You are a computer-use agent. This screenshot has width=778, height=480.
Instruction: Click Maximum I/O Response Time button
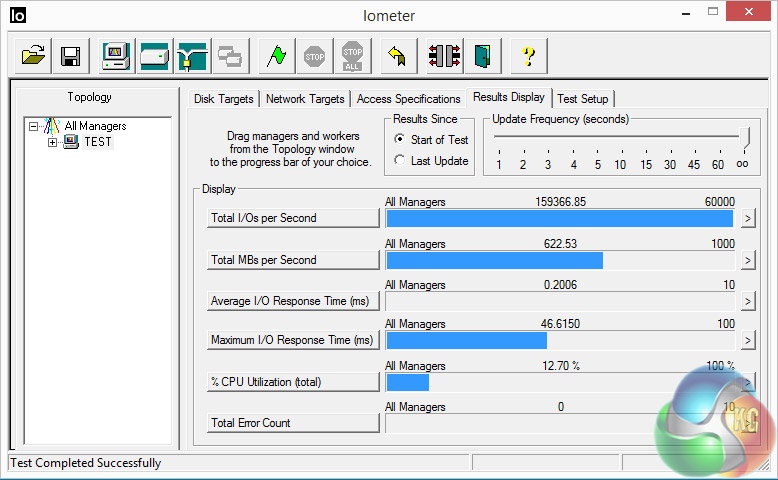click(x=293, y=340)
